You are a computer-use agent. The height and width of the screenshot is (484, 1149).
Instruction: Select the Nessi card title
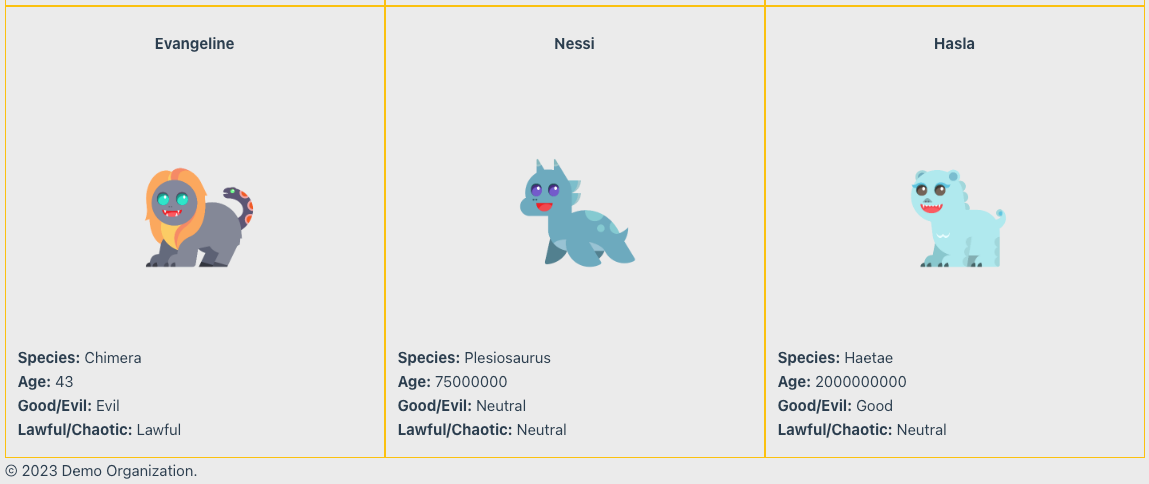point(574,44)
